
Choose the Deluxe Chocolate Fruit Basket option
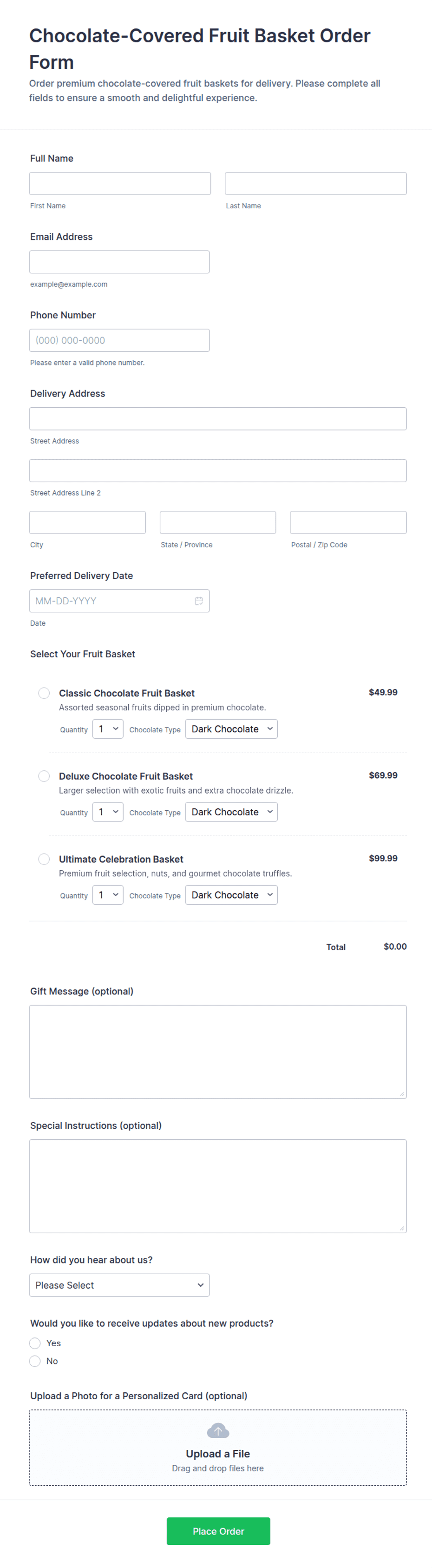(44, 776)
